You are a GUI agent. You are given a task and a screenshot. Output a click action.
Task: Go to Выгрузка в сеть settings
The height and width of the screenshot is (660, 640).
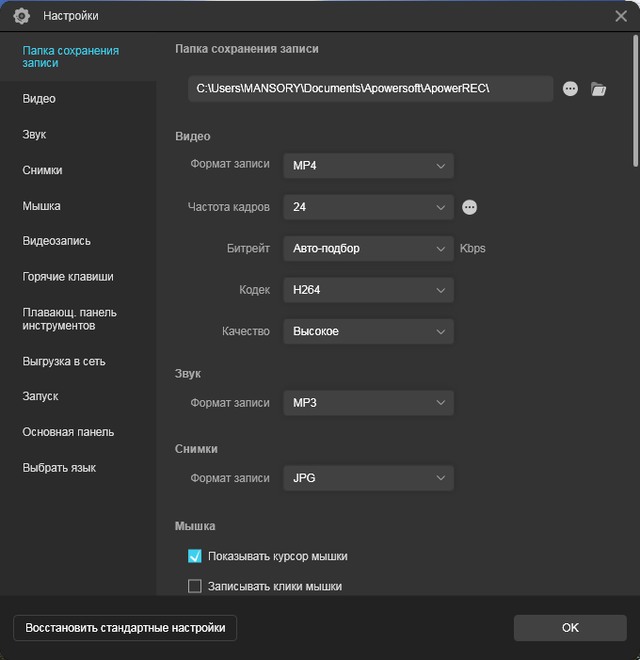64,361
